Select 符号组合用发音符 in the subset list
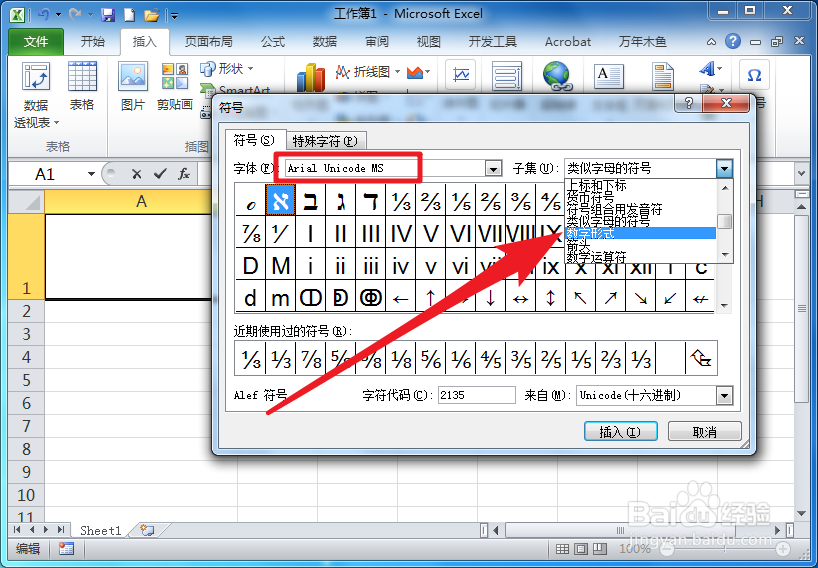The height and width of the screenshot is (568, 818). 640,209
